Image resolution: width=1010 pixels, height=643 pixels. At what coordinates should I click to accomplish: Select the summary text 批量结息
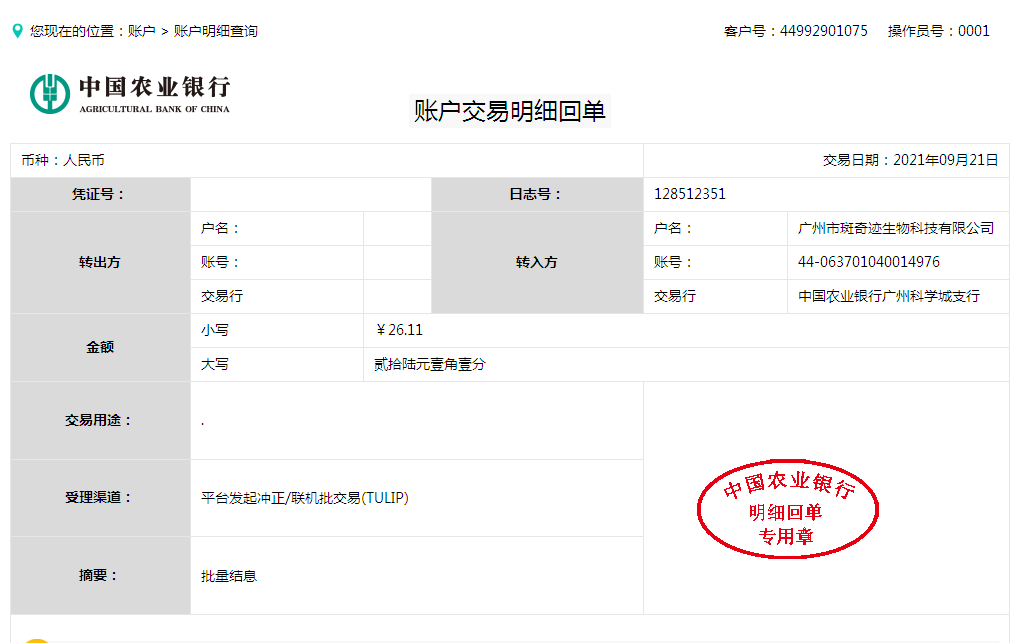pyautogui.click(x=229, y=576)
